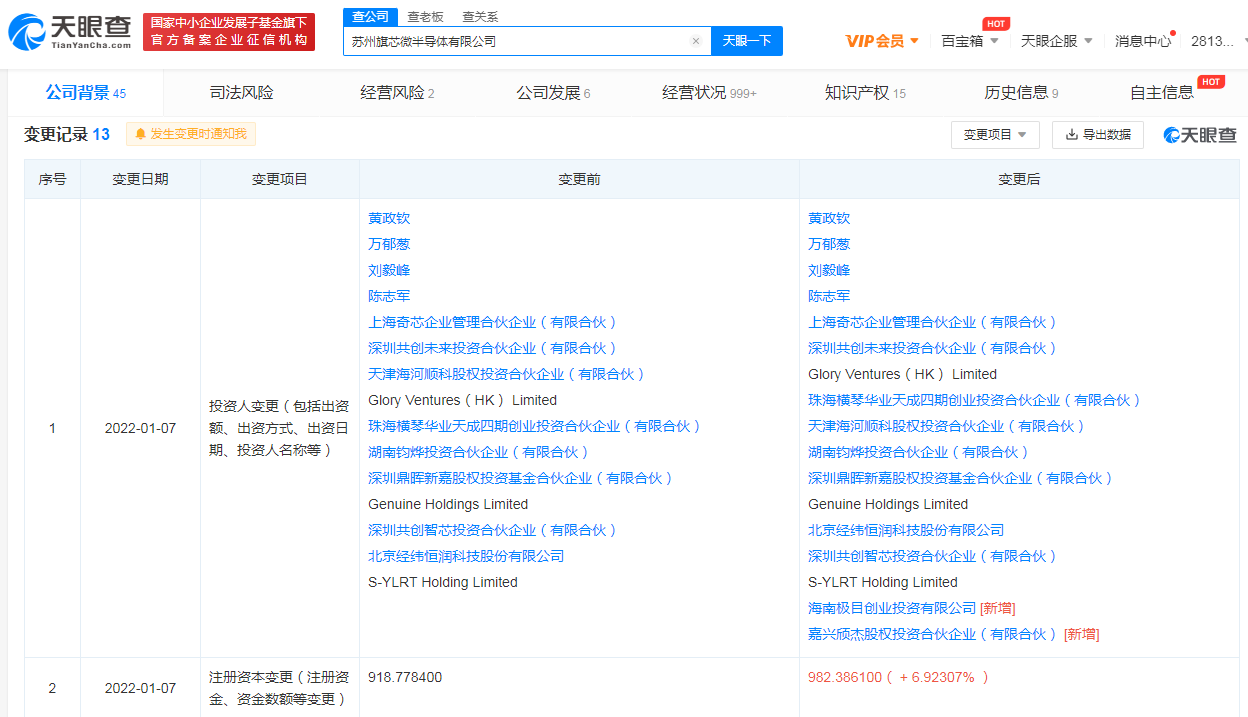Open the VIP会员 dropdown
Viewport: 1248px width, 717px height.
tap(882, 41)
